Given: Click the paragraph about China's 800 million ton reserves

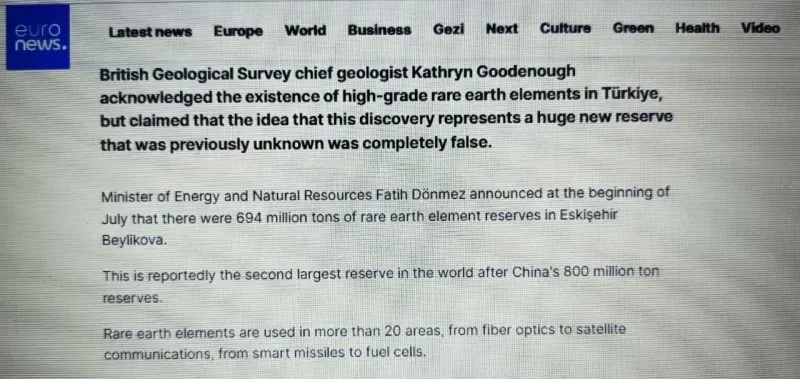Looking at the screenshot, I should [381, 286].
